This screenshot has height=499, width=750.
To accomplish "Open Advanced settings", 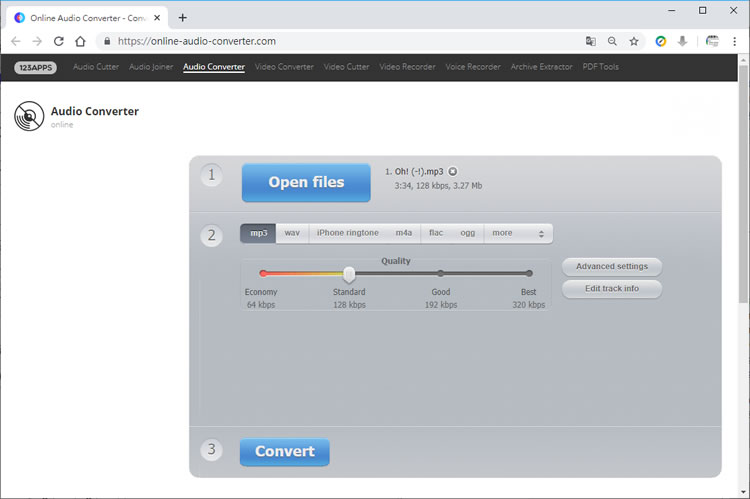I will tap(612, 266).
